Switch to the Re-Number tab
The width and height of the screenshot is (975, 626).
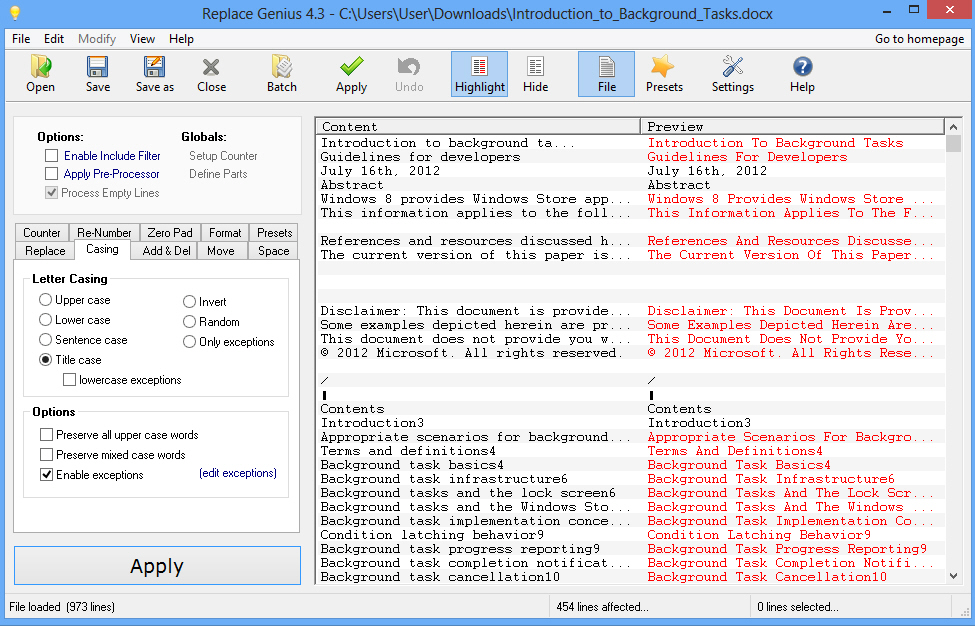104,233
